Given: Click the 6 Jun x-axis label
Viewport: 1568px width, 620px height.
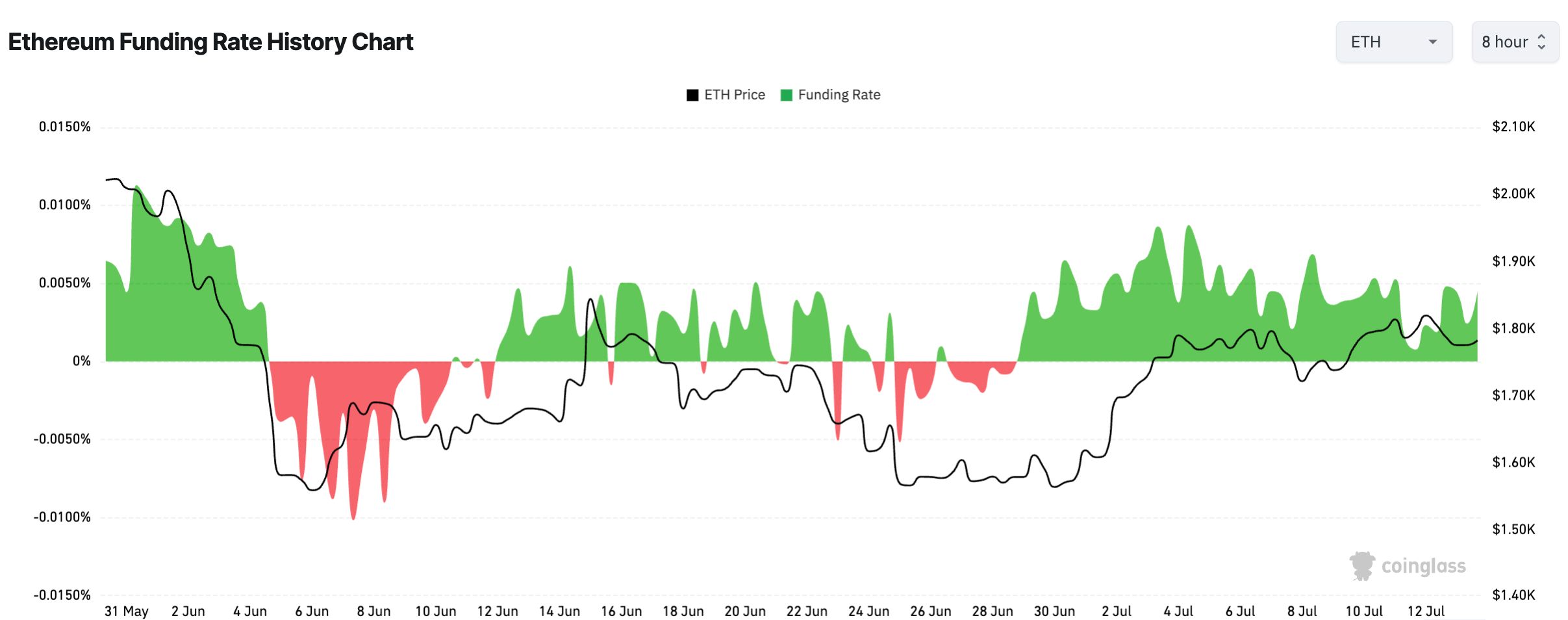Looking at the screenshot, I should coord(312,612).
